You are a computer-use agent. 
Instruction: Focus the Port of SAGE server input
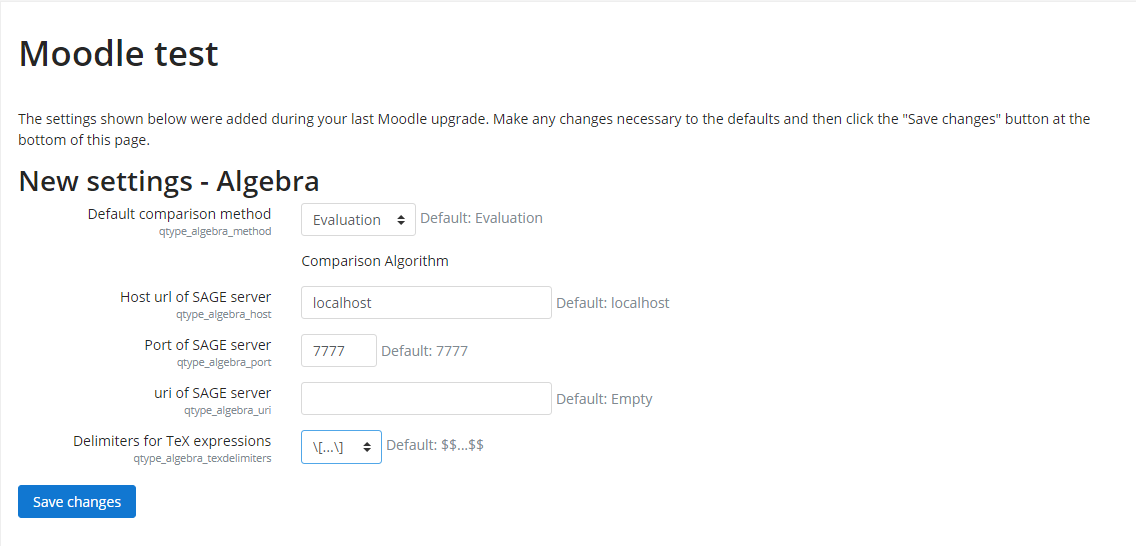(x=338, y=350)
